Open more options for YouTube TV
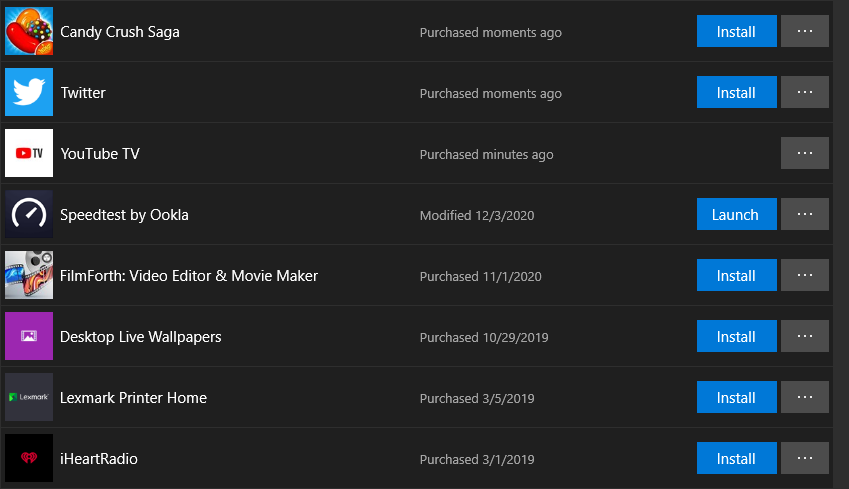Viewport: 849px width, 489px height. [x=805, y=153]
